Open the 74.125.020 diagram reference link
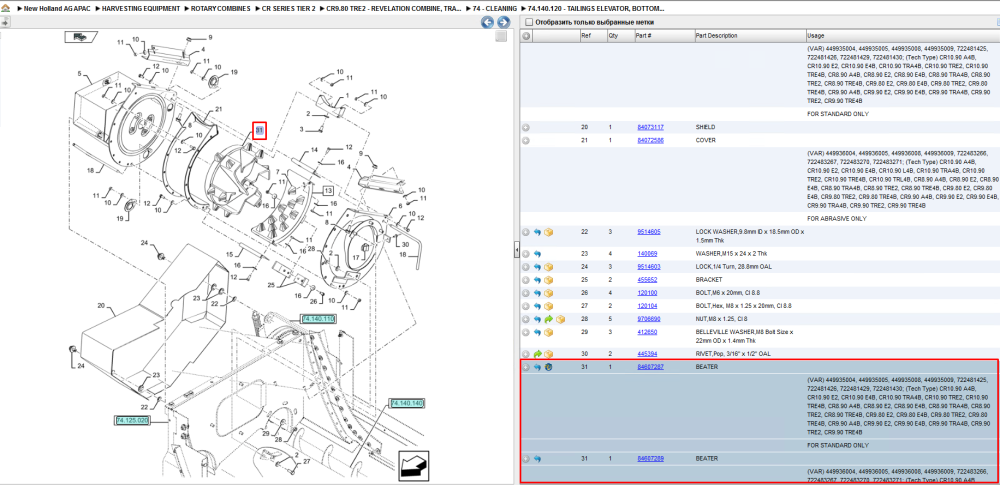This screenshot has height=485, width=1000. click(132, 420)
